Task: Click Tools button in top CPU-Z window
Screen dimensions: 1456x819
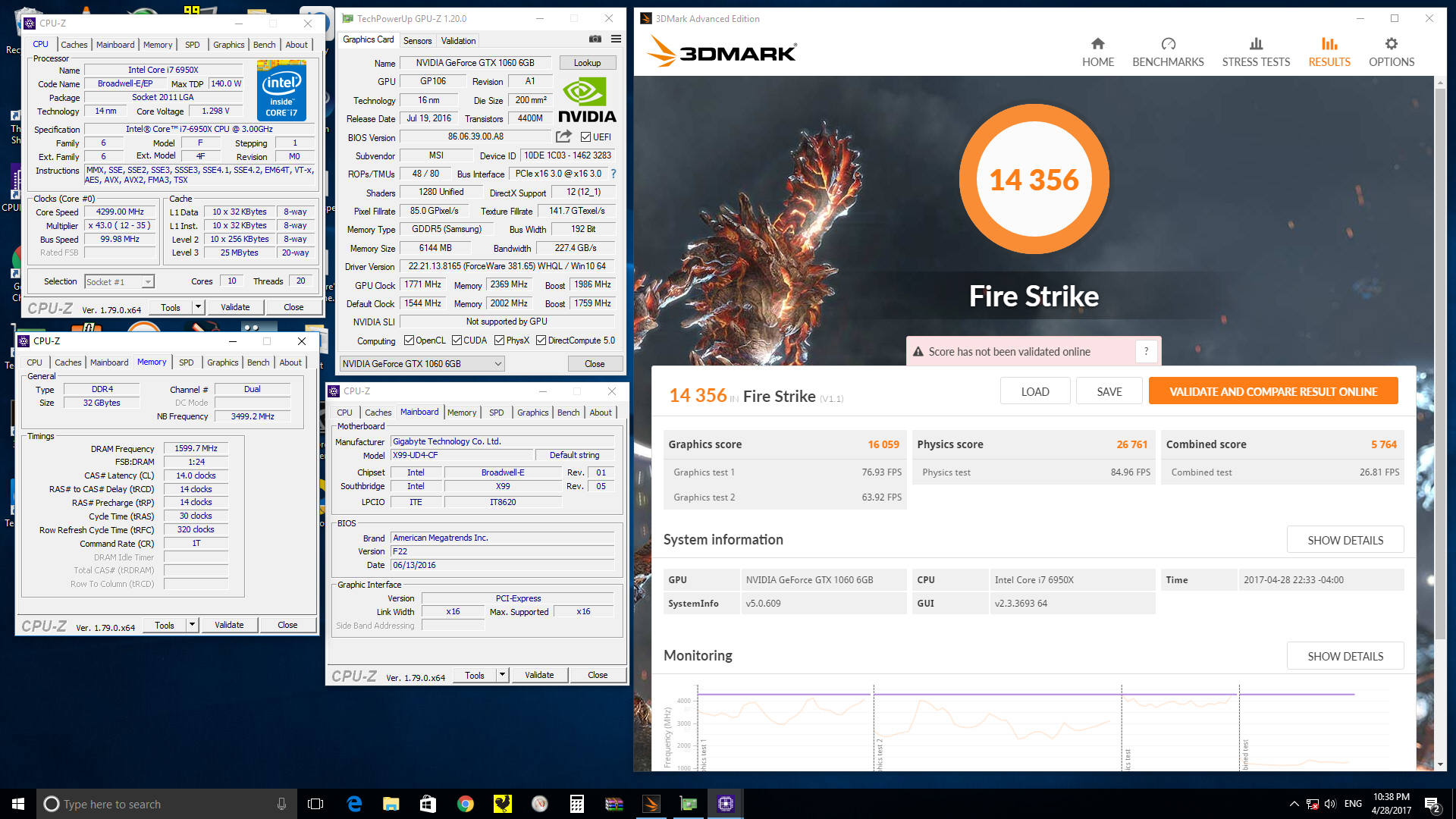Action: coord(171,307)
